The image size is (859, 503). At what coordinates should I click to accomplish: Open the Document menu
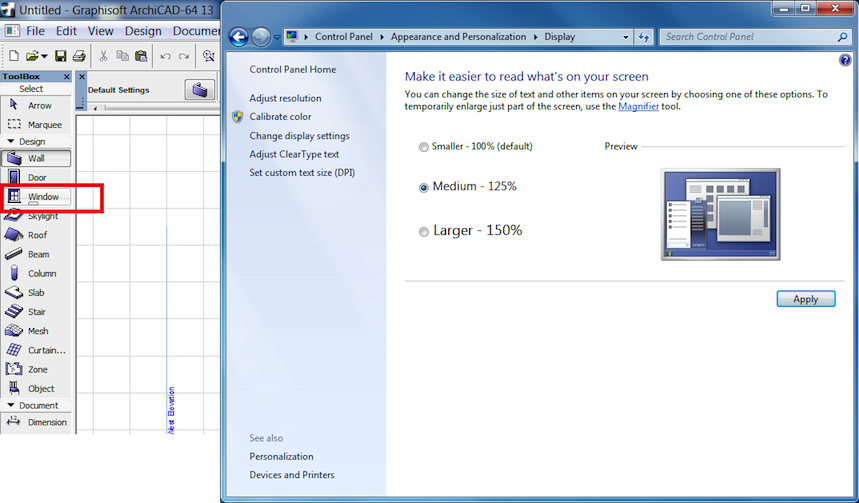(196, 31)
